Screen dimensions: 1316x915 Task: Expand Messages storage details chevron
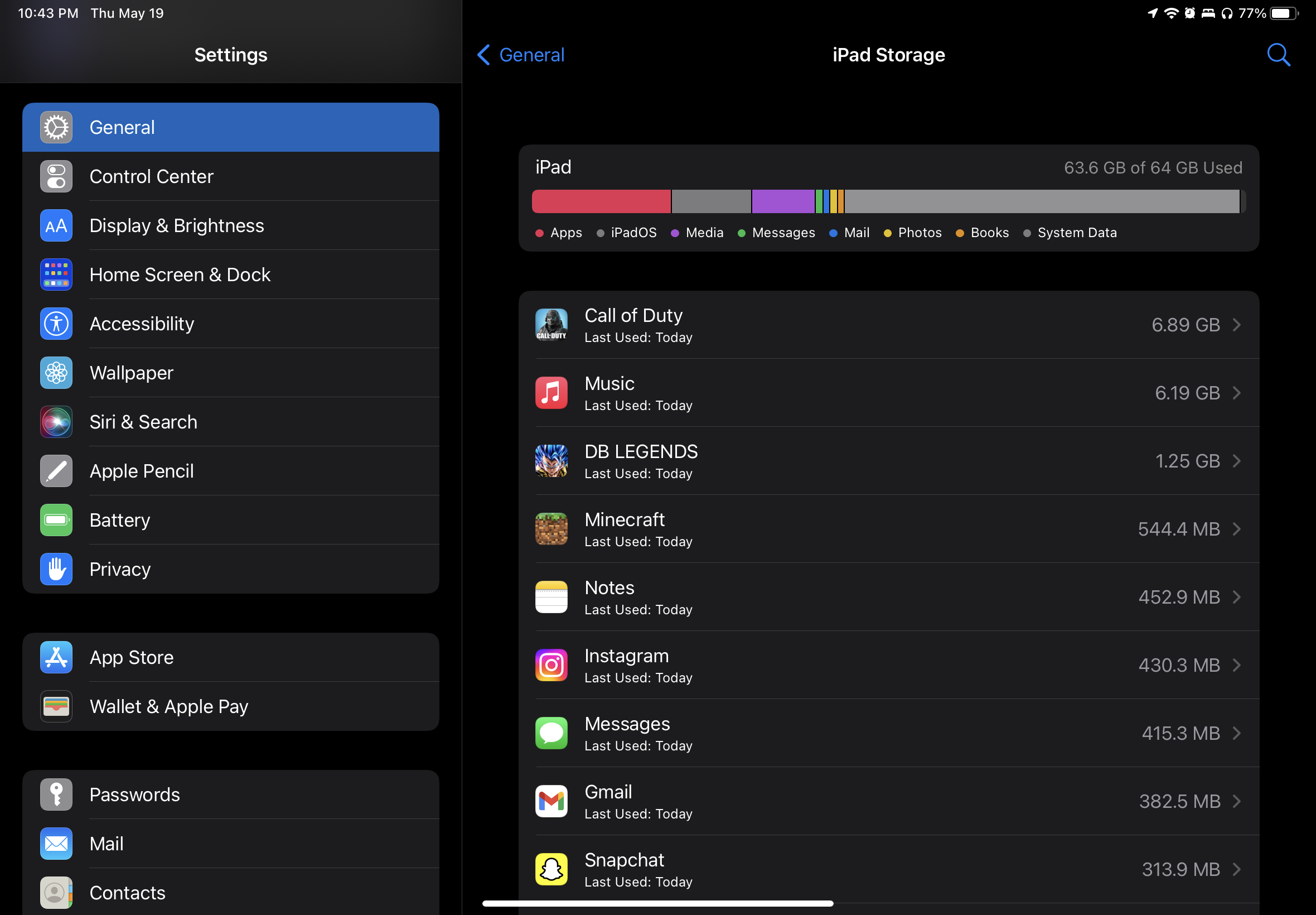(1237, 733)
